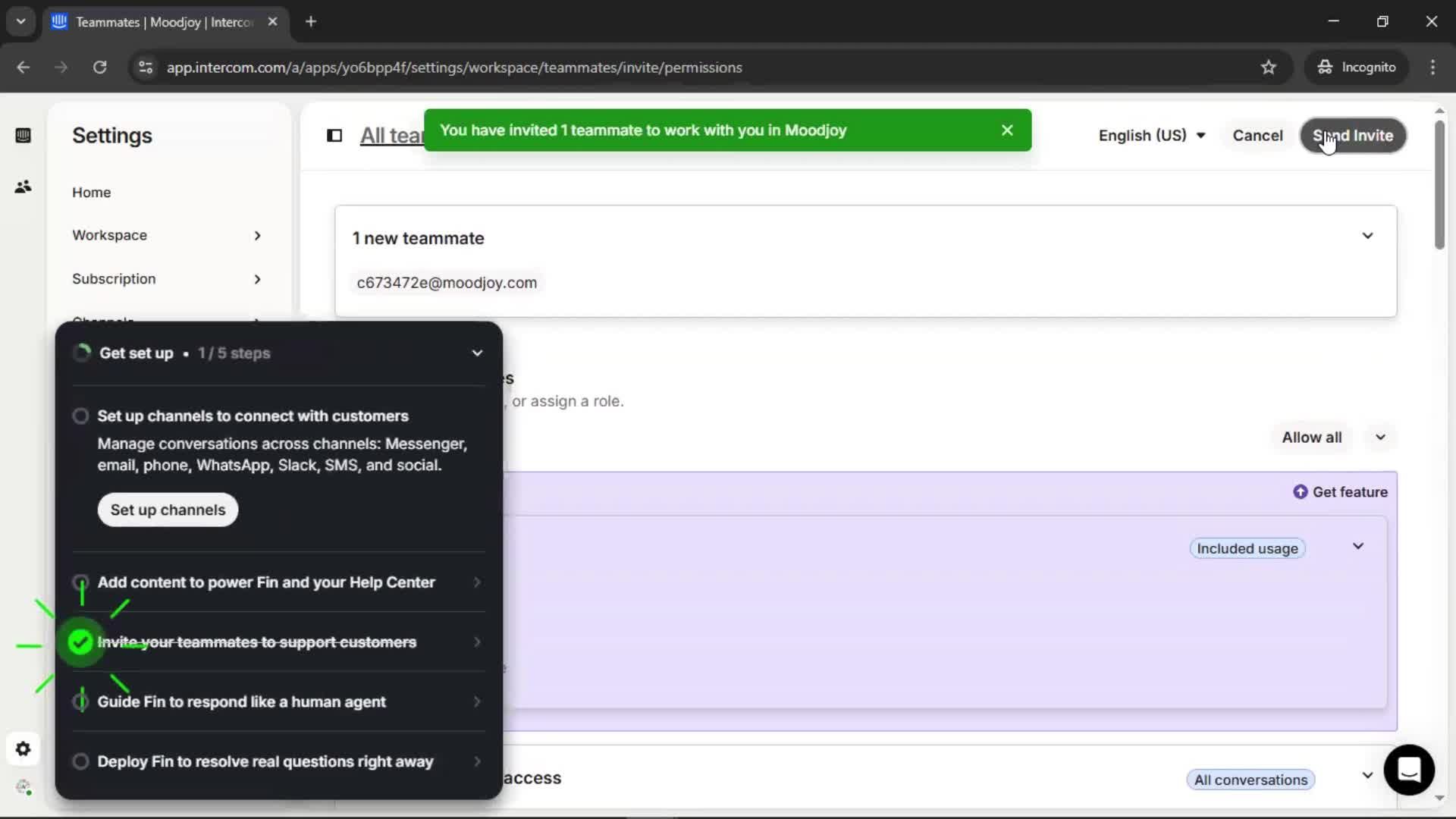Click the c673472e@moodjoy.com email chip
Screen dimensions: 1456x819
(x=447, y=283)
